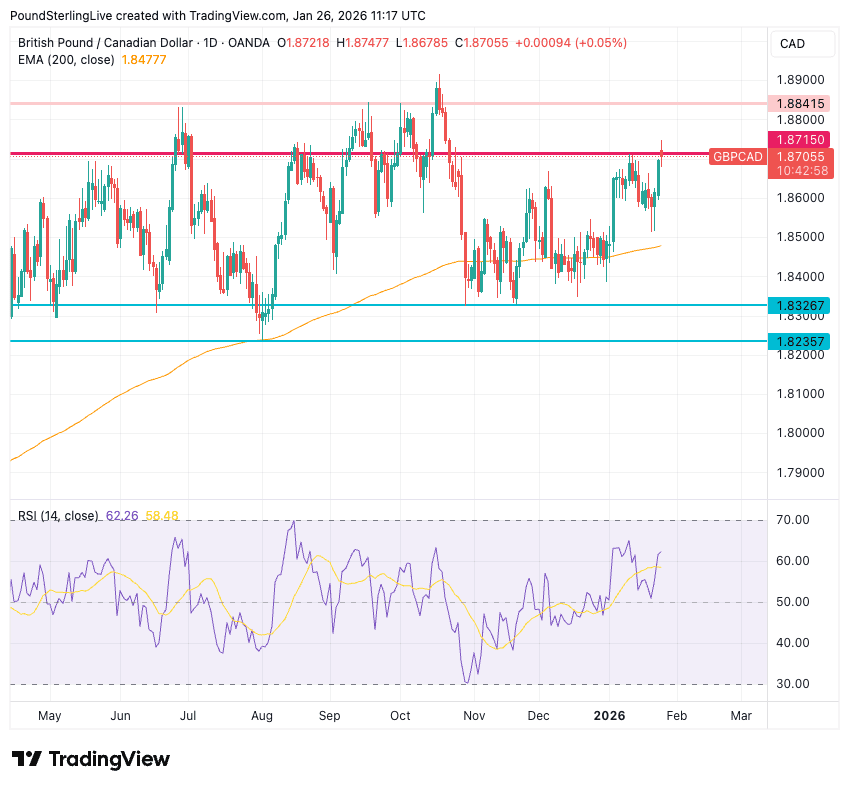The height and width of the screenshot is (789, 849).
Task: Click the 10:42:58 bar countdown timer
Action: [x=801, y=171]
